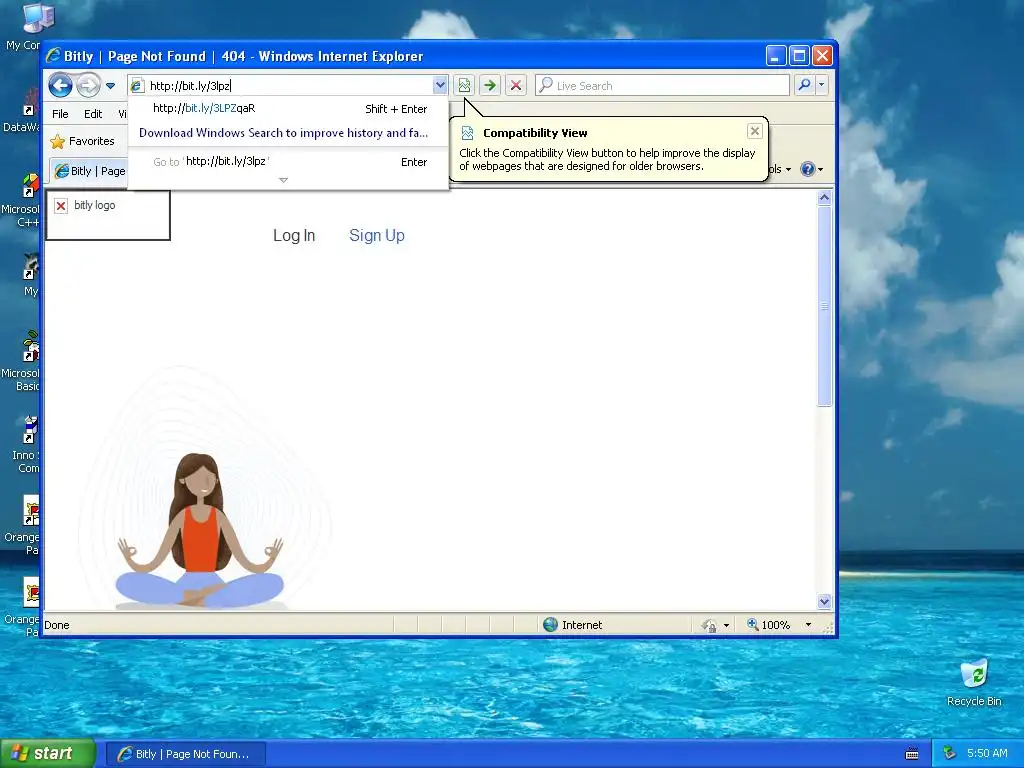This screenshot has width=1024, height=768.
Task: Click the Log In link
Action: tap(294, 236)
